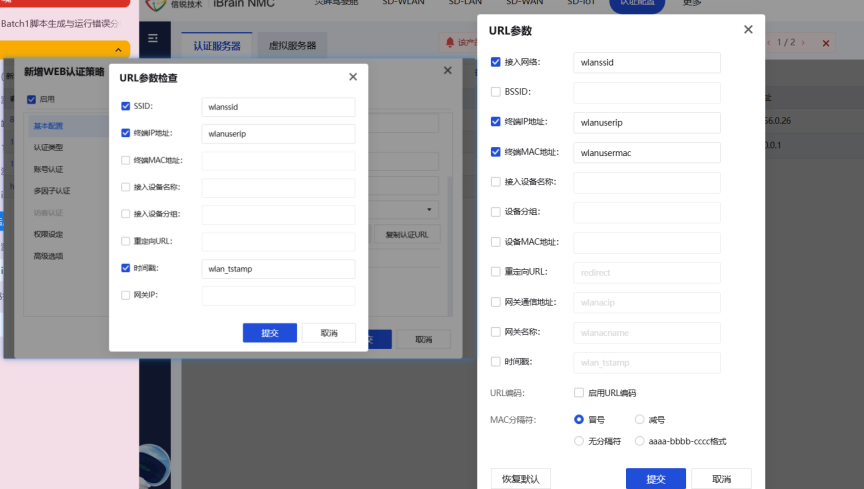
Task: Select 认证类型 in the policy side menu
Action: [x=48, y=147]
